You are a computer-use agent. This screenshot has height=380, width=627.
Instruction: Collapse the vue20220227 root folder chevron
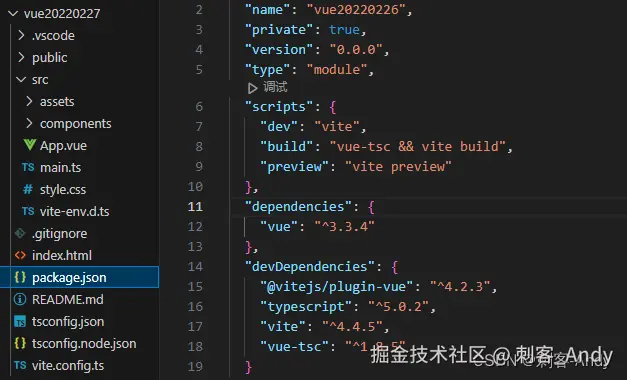13,14
